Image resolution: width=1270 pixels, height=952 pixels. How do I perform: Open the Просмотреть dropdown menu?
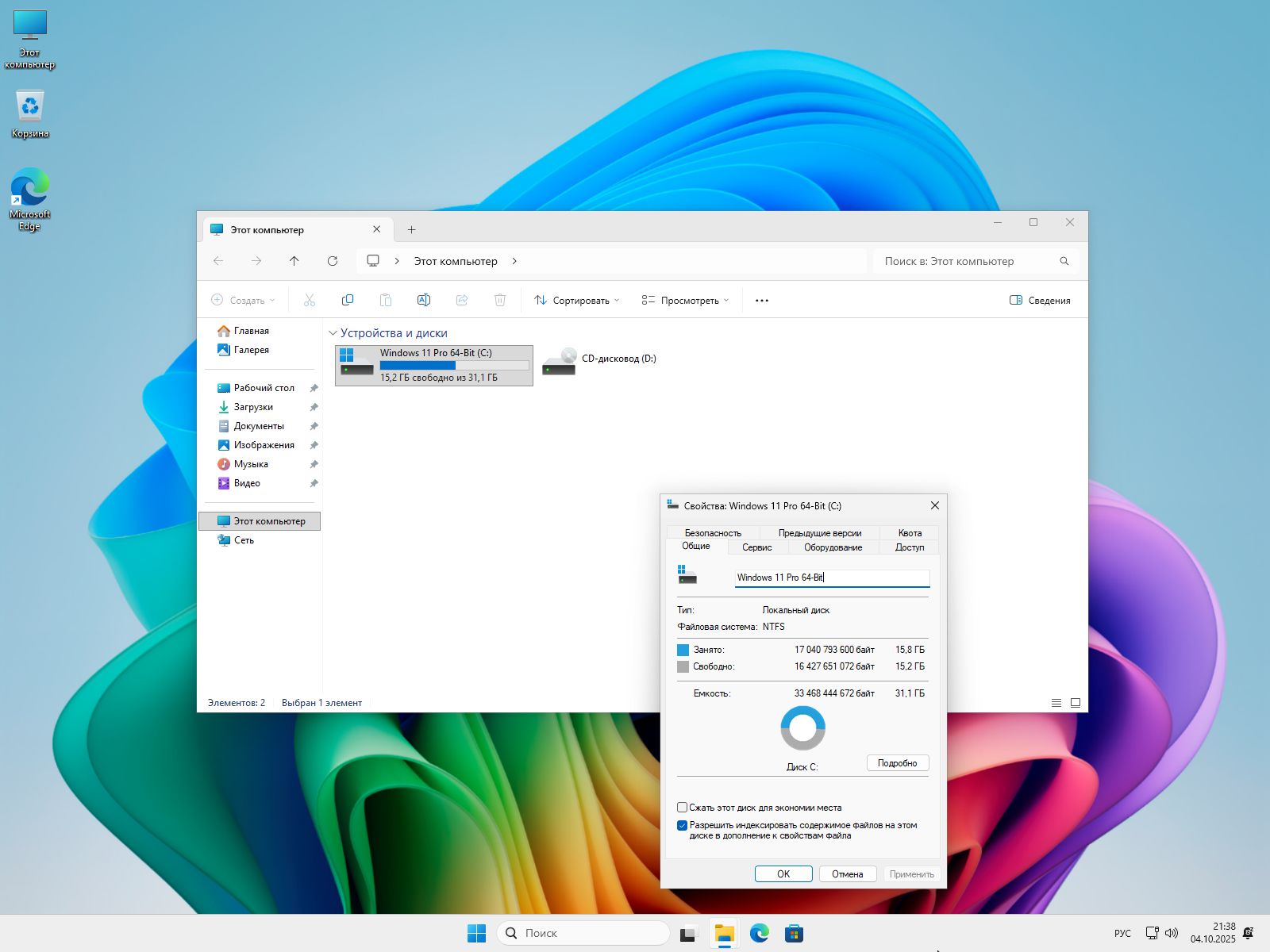point(685,301)
